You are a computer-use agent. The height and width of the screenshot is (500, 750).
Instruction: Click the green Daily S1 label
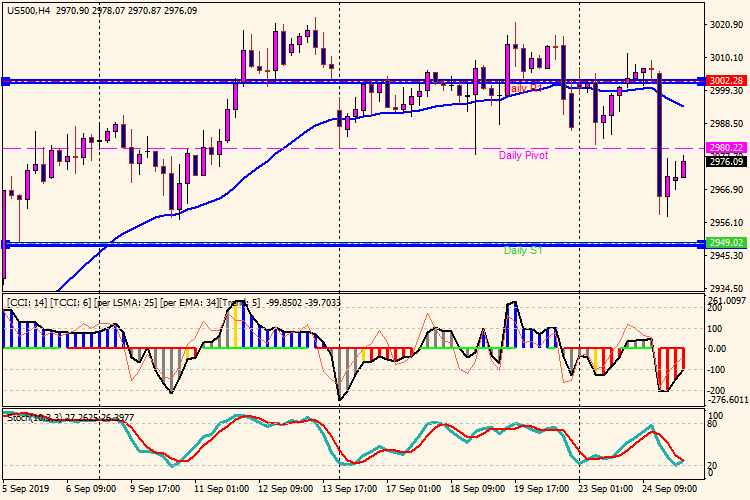click(x=523, y=251)
